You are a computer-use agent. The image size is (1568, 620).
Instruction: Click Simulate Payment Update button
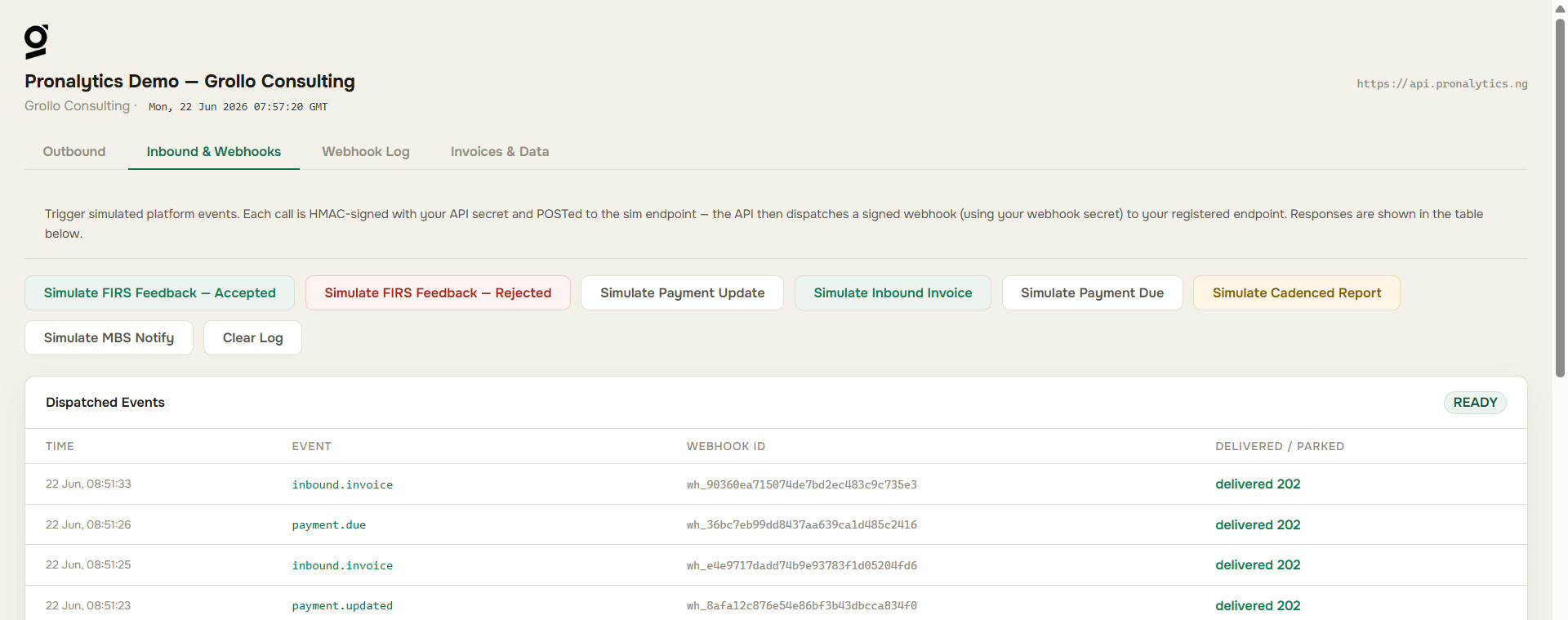(x=683, y=293)
